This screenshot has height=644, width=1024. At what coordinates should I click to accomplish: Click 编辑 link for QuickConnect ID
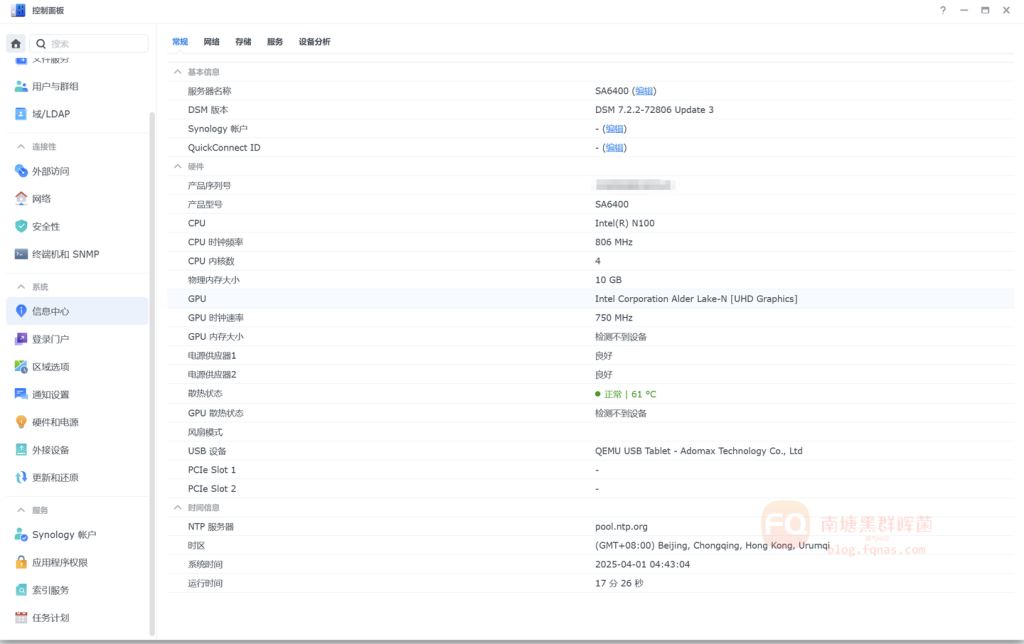(614, 148)
